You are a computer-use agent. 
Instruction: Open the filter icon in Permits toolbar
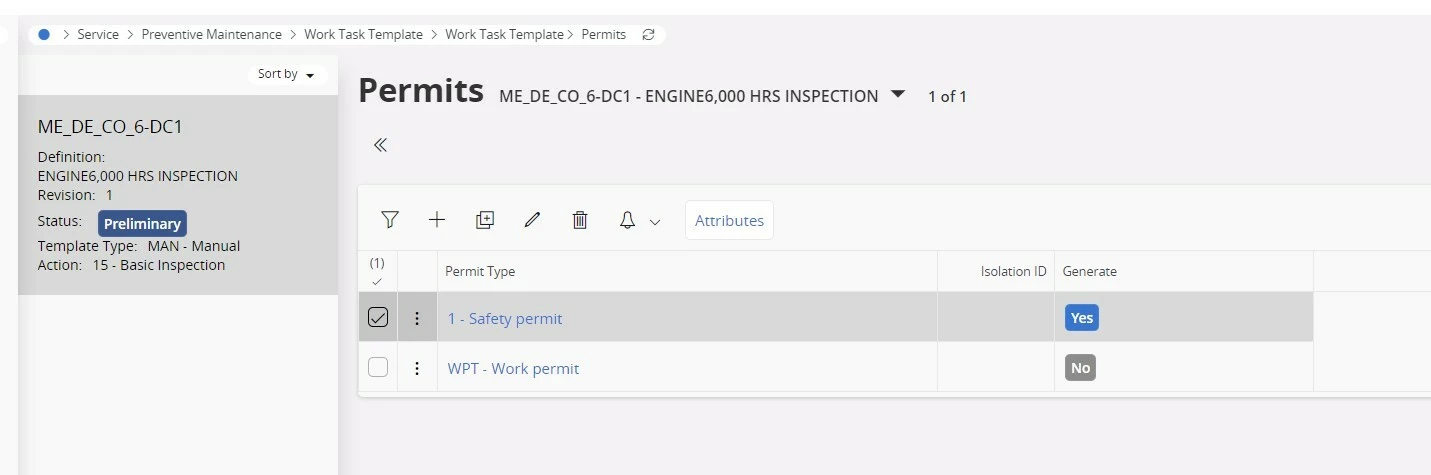(390, 220)
